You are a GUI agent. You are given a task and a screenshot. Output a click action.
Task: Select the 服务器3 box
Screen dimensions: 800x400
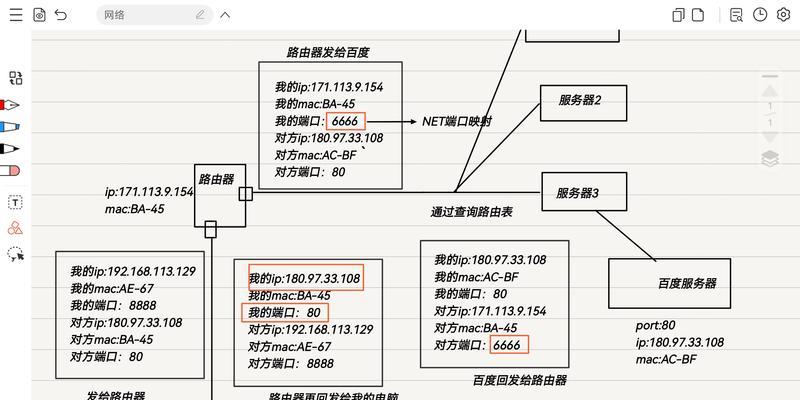584,191
